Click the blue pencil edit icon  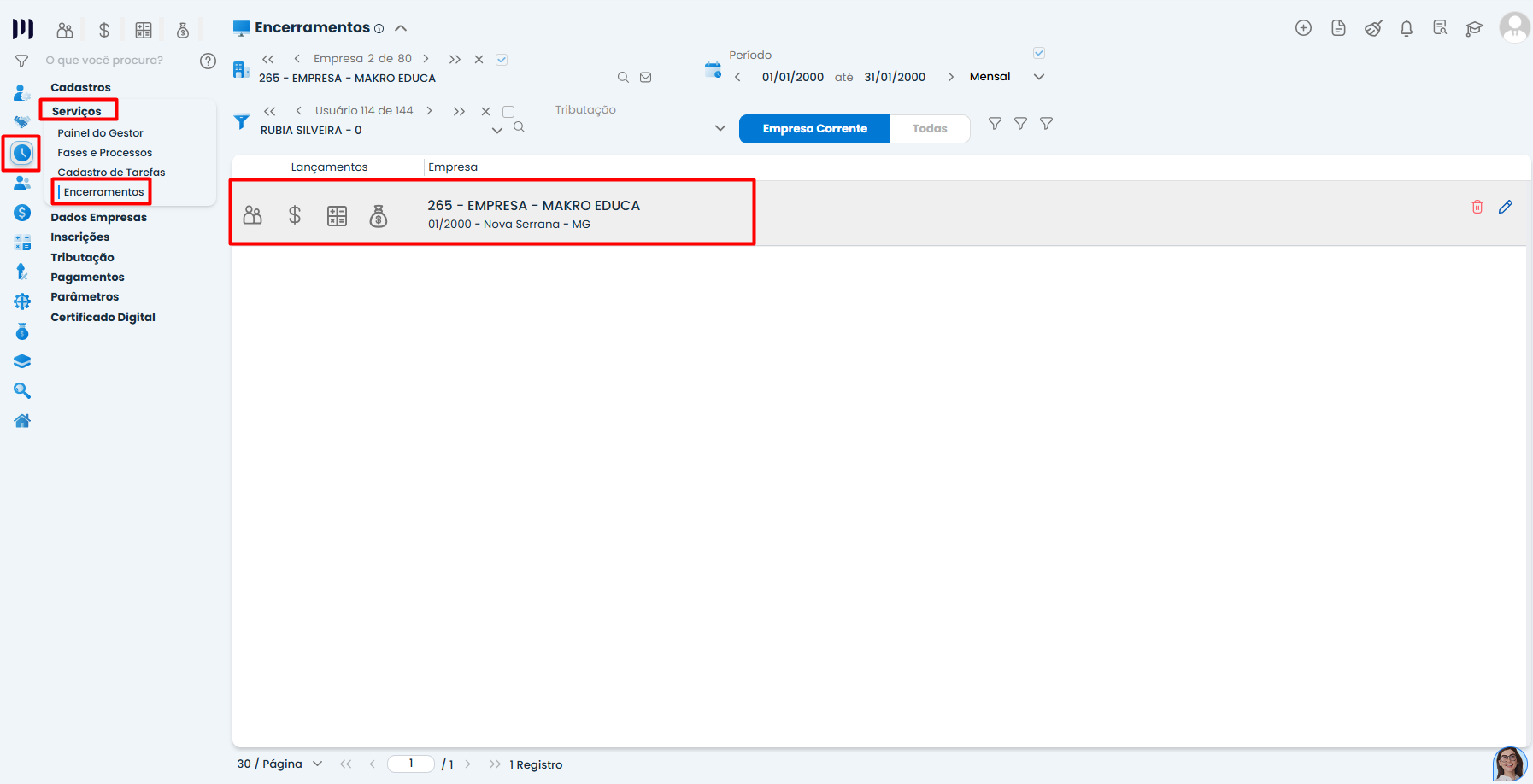[x=1505, y=207]
